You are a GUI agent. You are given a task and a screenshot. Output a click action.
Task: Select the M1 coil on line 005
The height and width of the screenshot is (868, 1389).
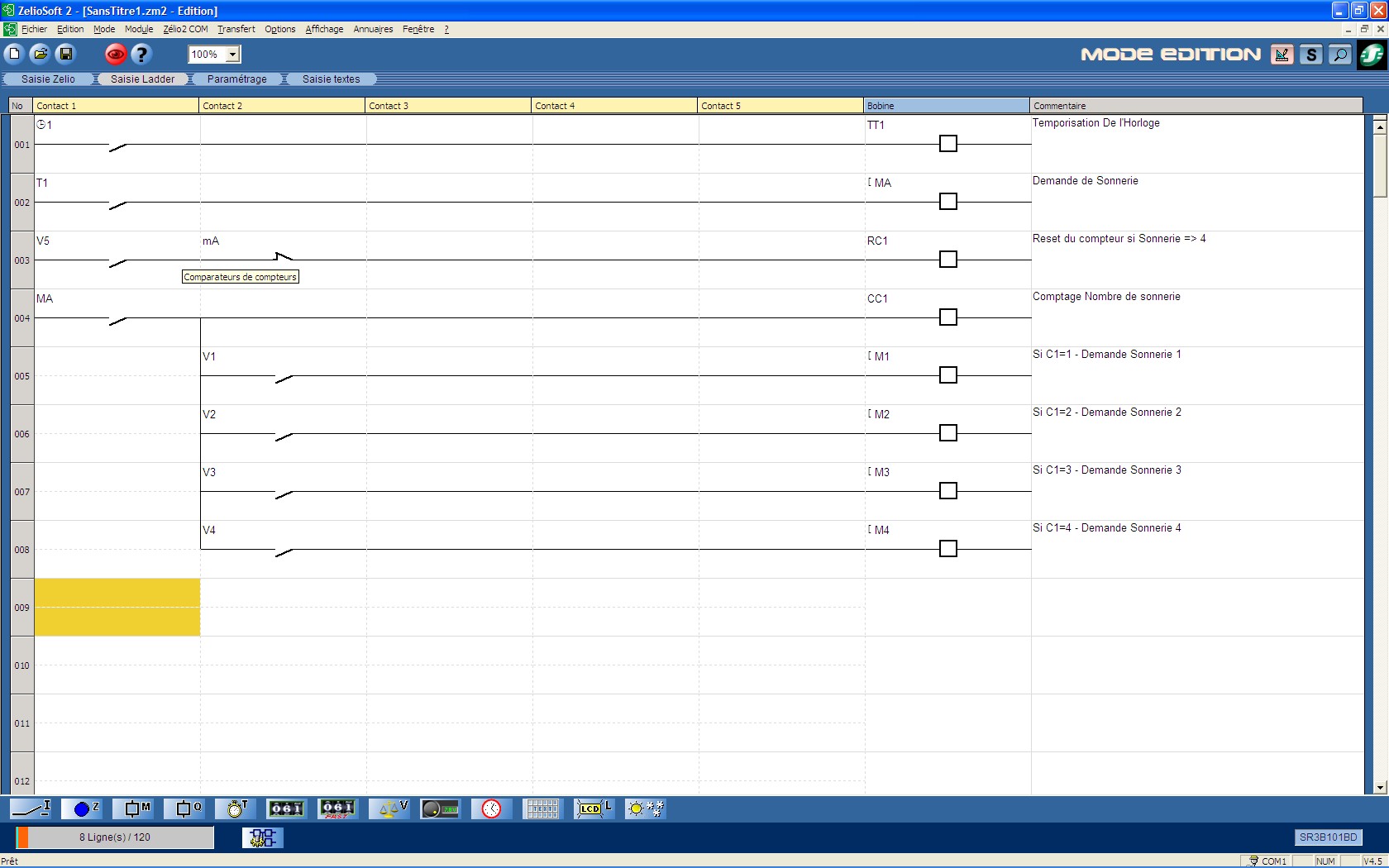[x=947, y=375]
